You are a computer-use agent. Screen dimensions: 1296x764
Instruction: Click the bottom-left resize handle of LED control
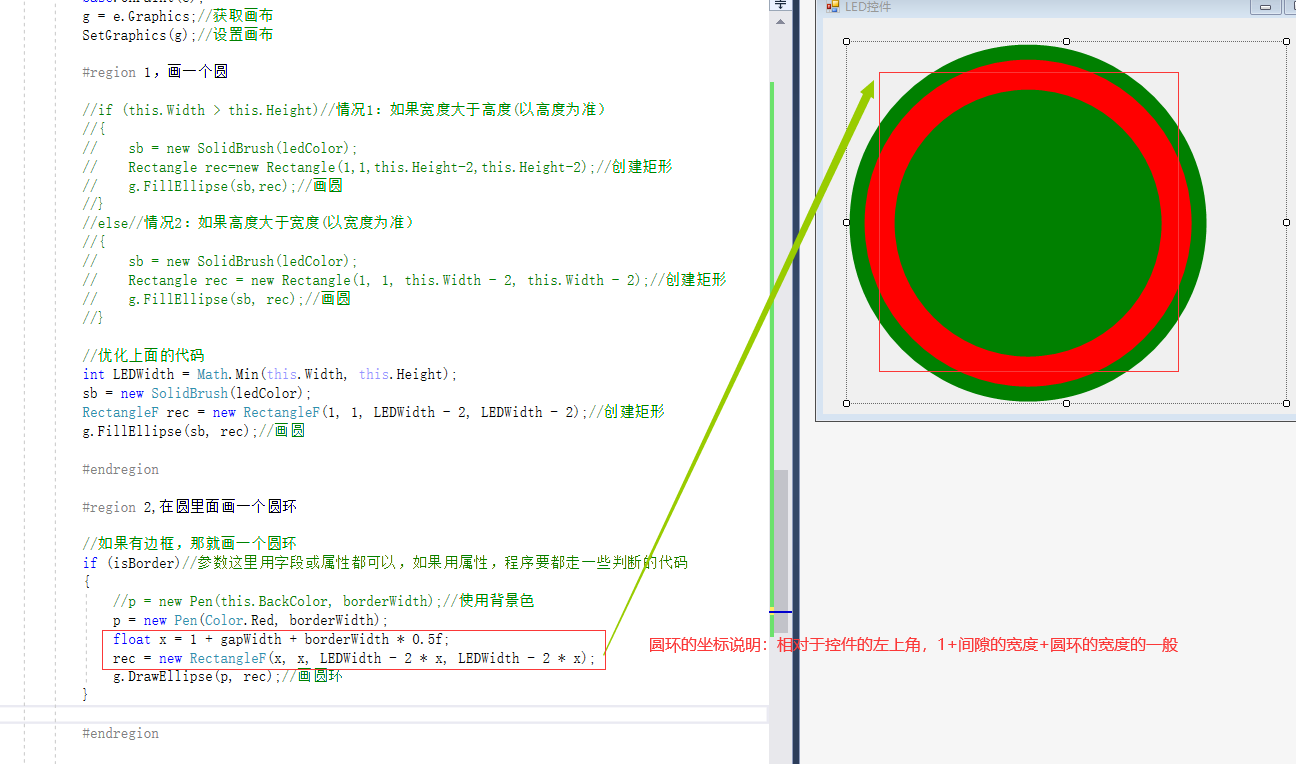[847, 403]
